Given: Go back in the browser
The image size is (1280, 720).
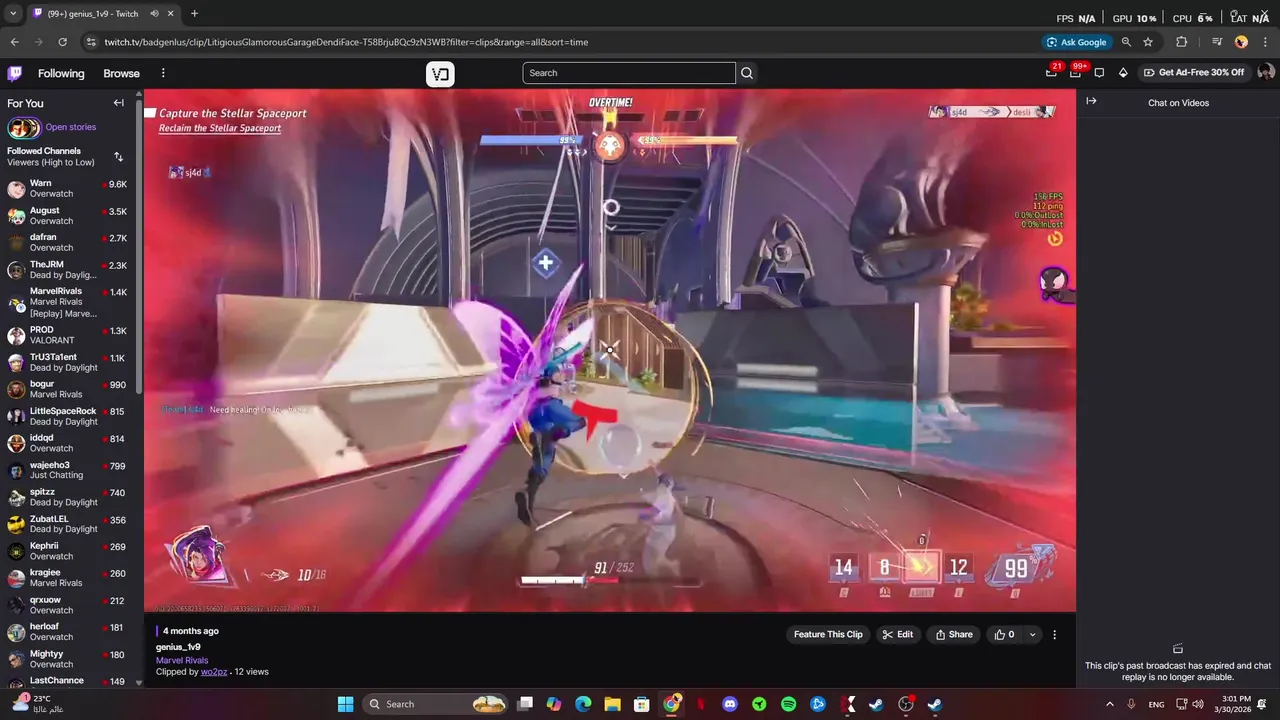Looking at the screenshot, I should 14,42.
